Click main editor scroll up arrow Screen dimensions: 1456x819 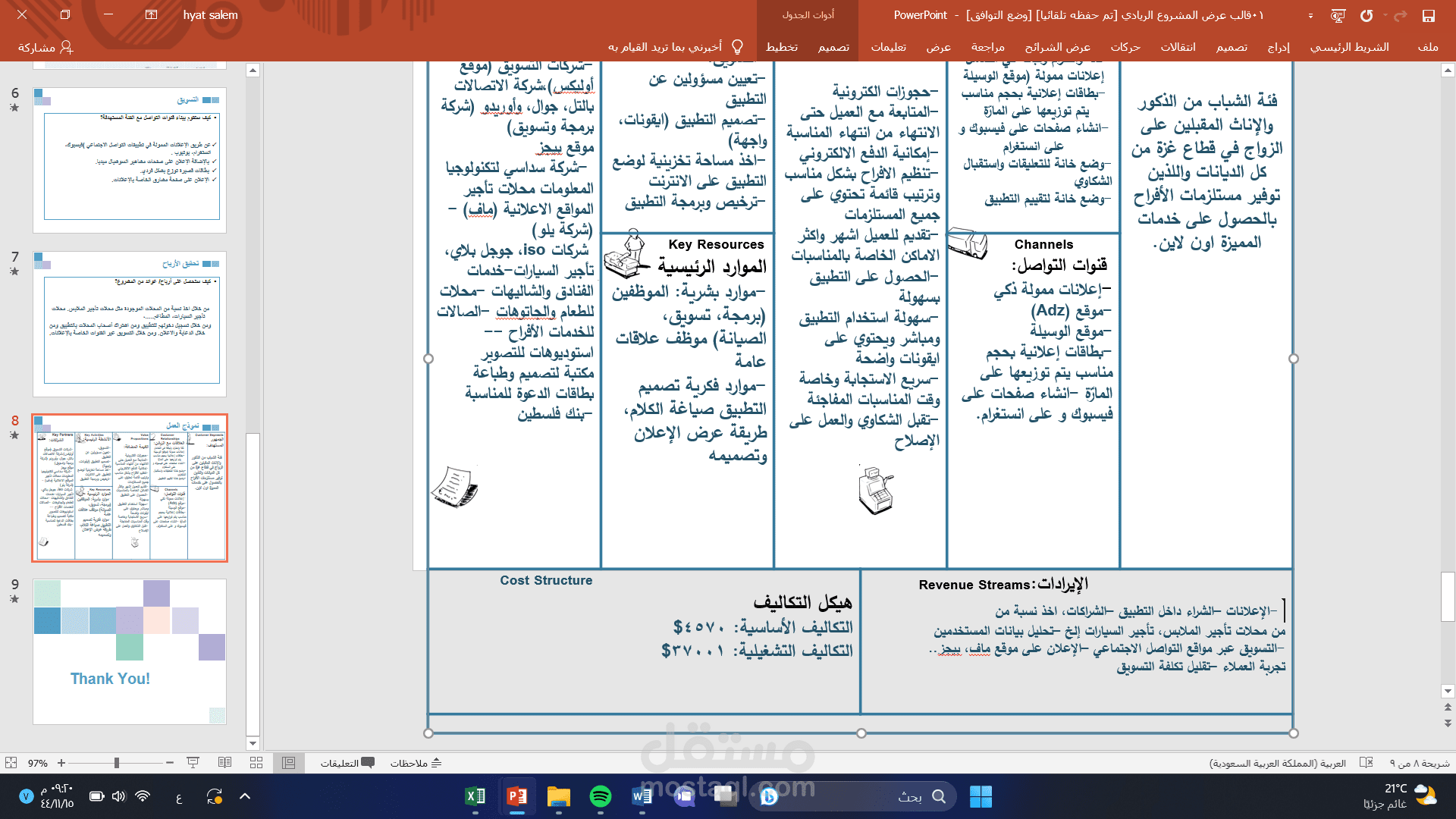coord(1448,71)
